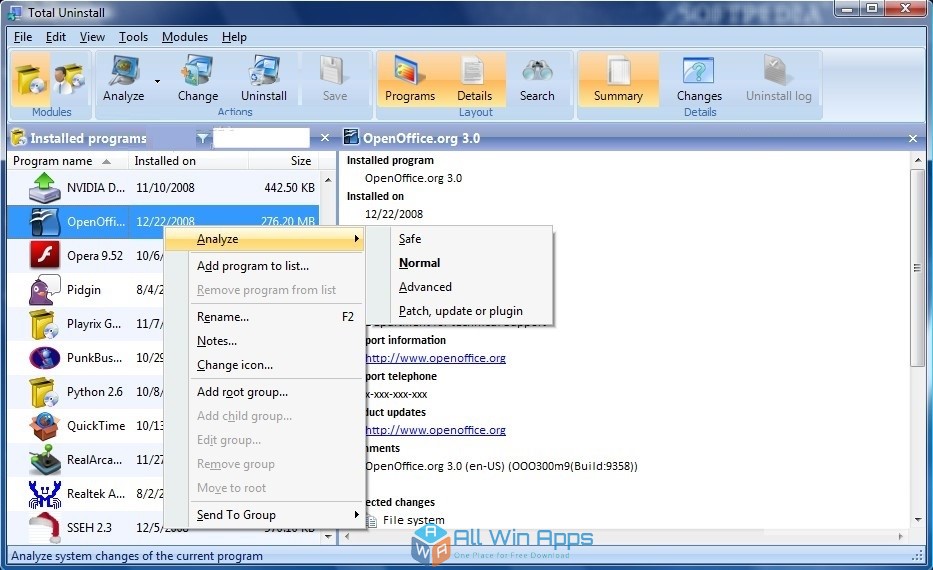Select the QuickTime program icon

click(x=45, y=425)
